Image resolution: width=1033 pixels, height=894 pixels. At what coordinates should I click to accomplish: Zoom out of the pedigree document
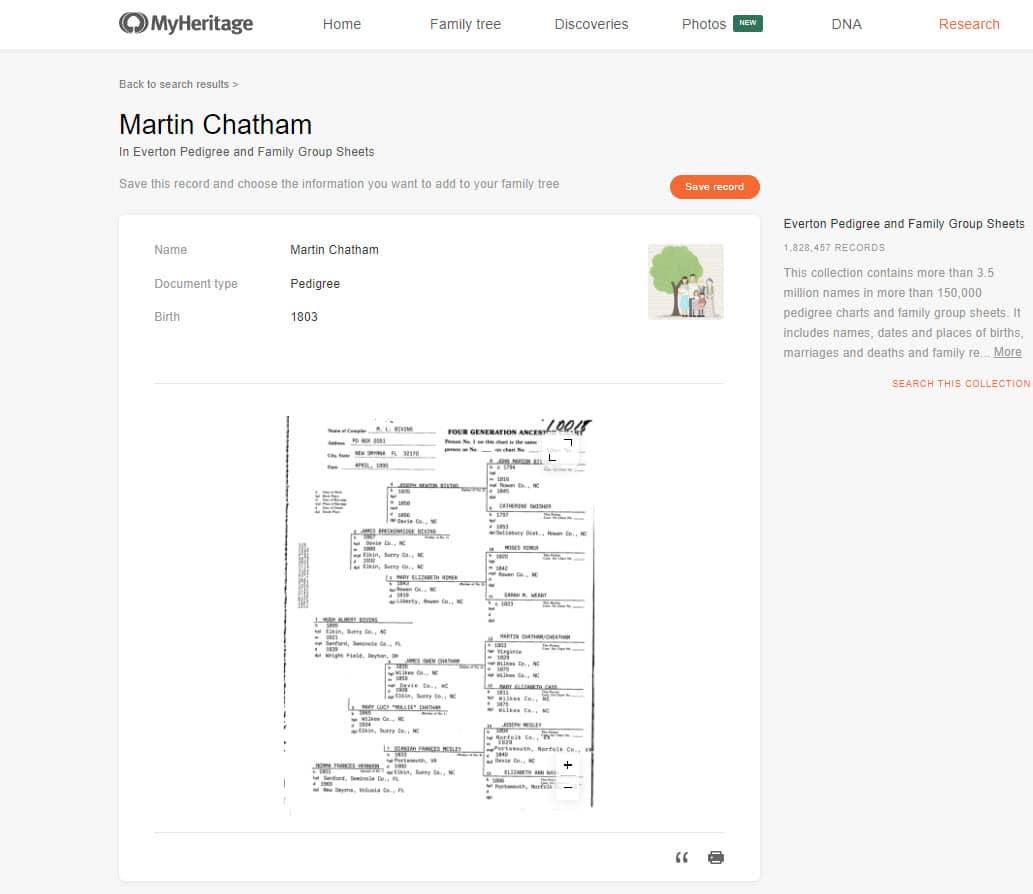point(568,787)
